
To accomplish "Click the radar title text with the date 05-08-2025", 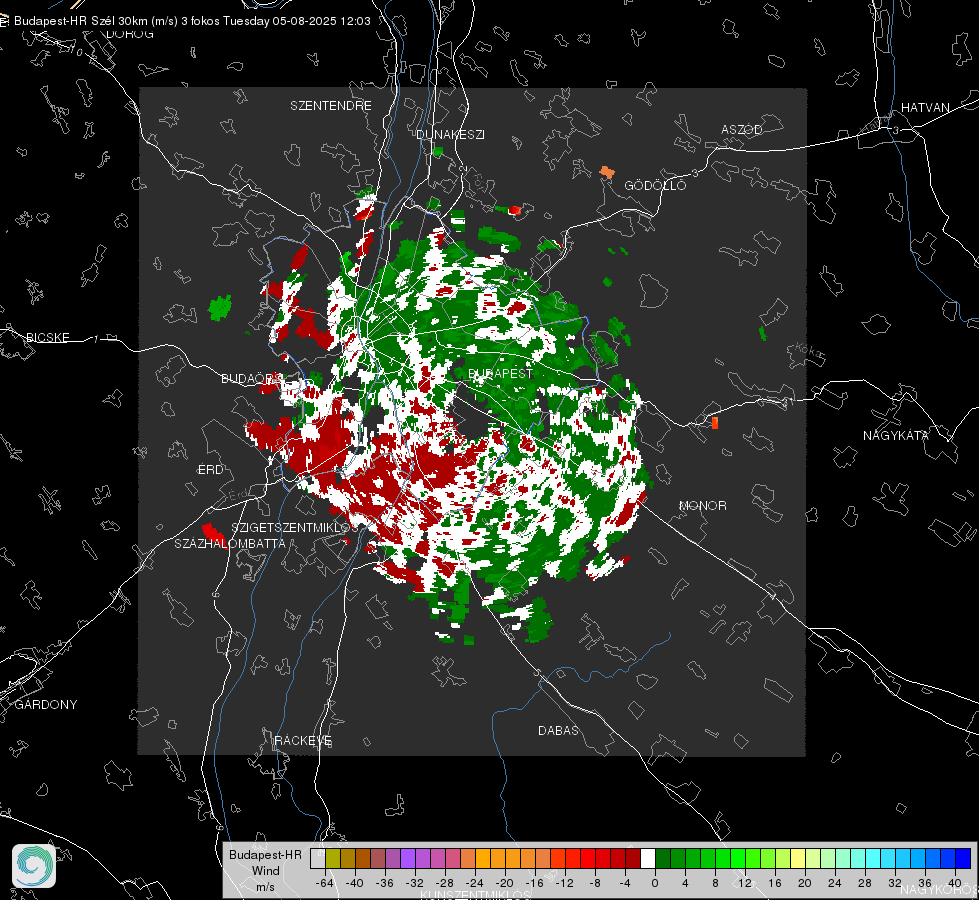I will 192,21.
